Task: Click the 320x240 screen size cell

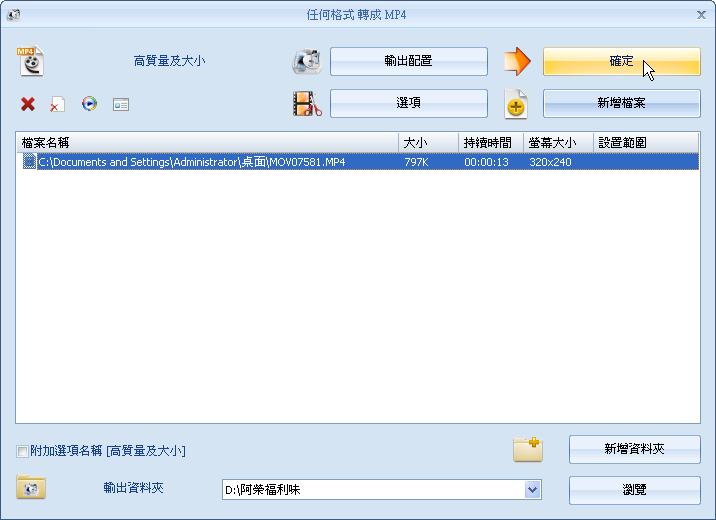Action: 550,162
